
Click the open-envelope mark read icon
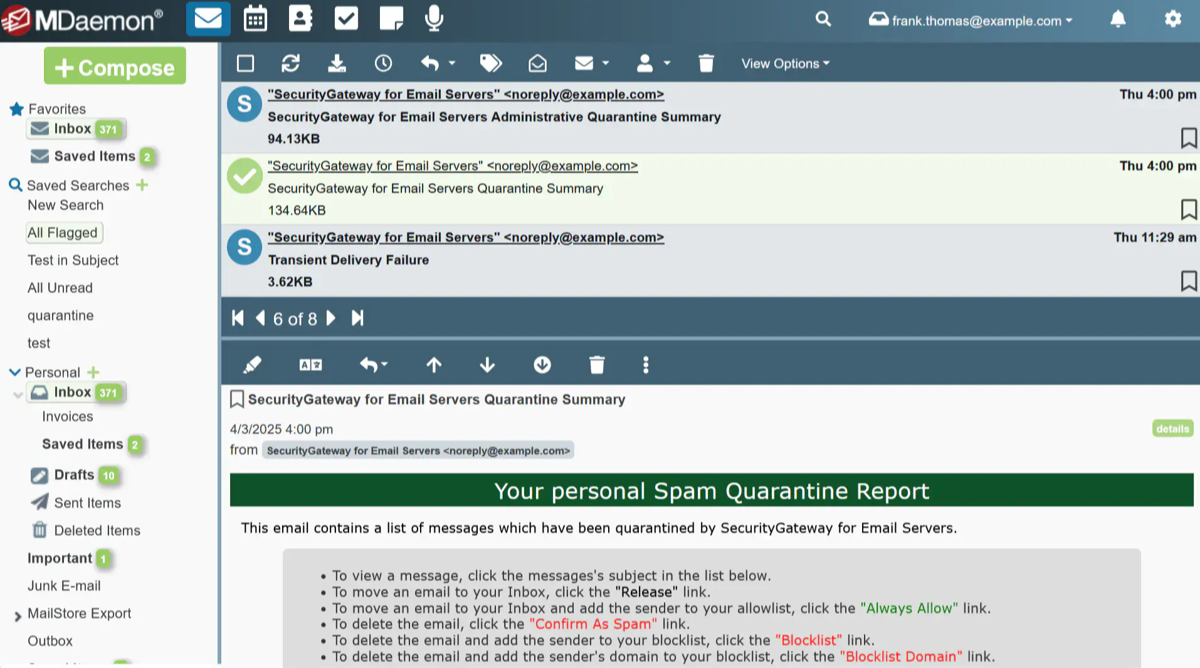click(x=538, y=63)
